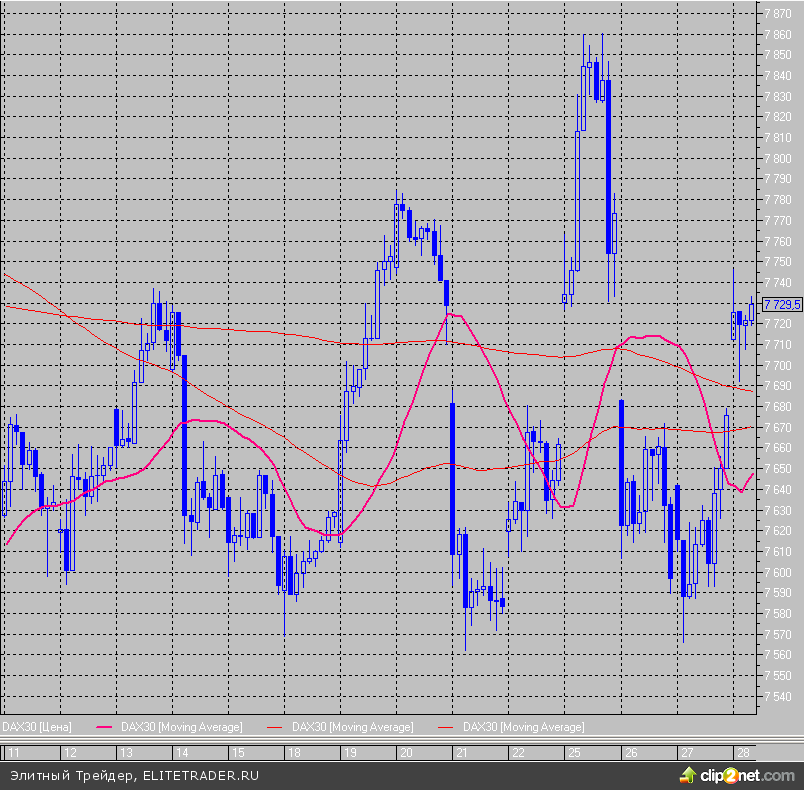Screen dimensions: 804x790
Task: Click date marker 25 on the time axis
Action: 574,752
